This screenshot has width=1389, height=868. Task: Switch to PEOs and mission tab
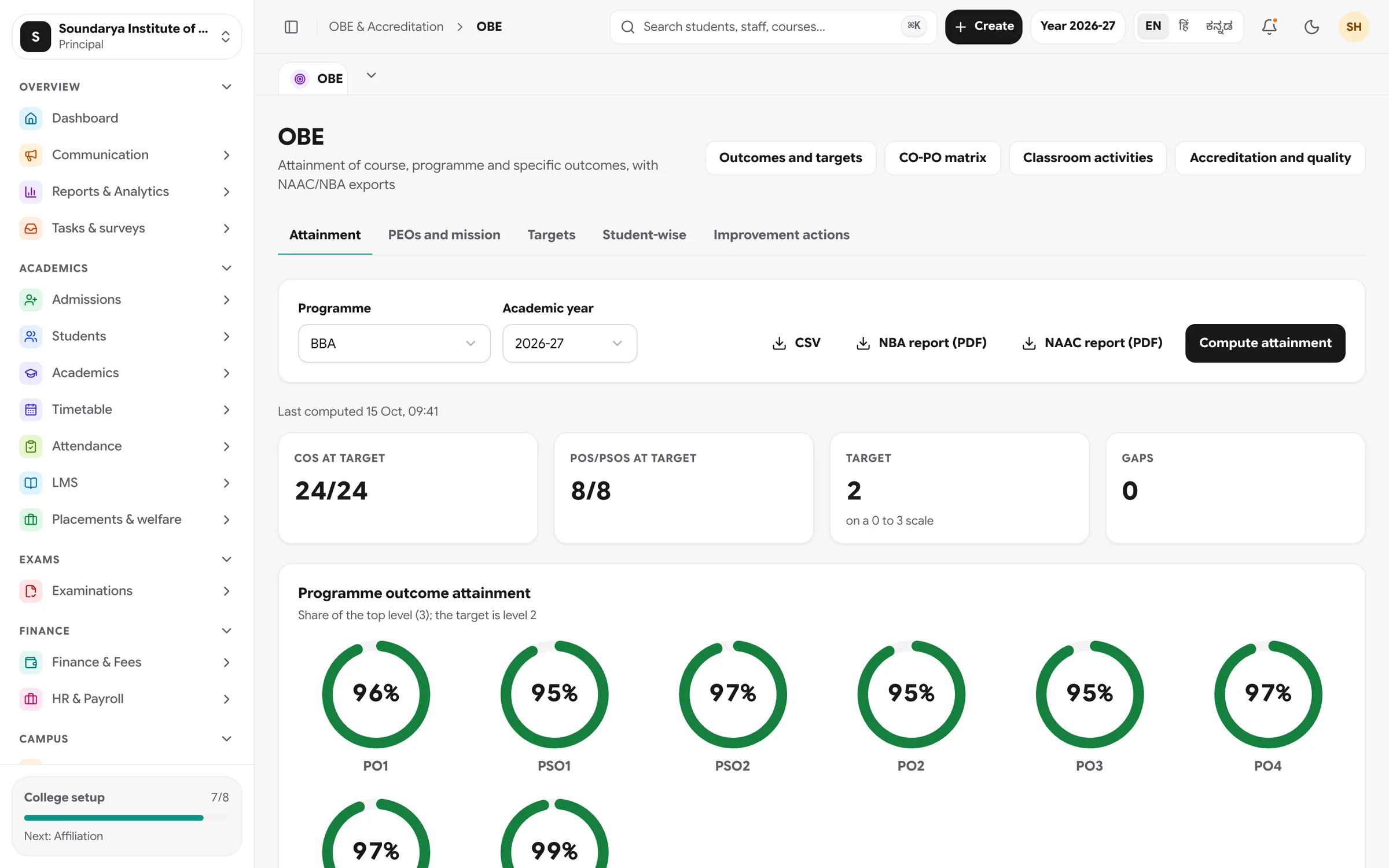point(444,235)
